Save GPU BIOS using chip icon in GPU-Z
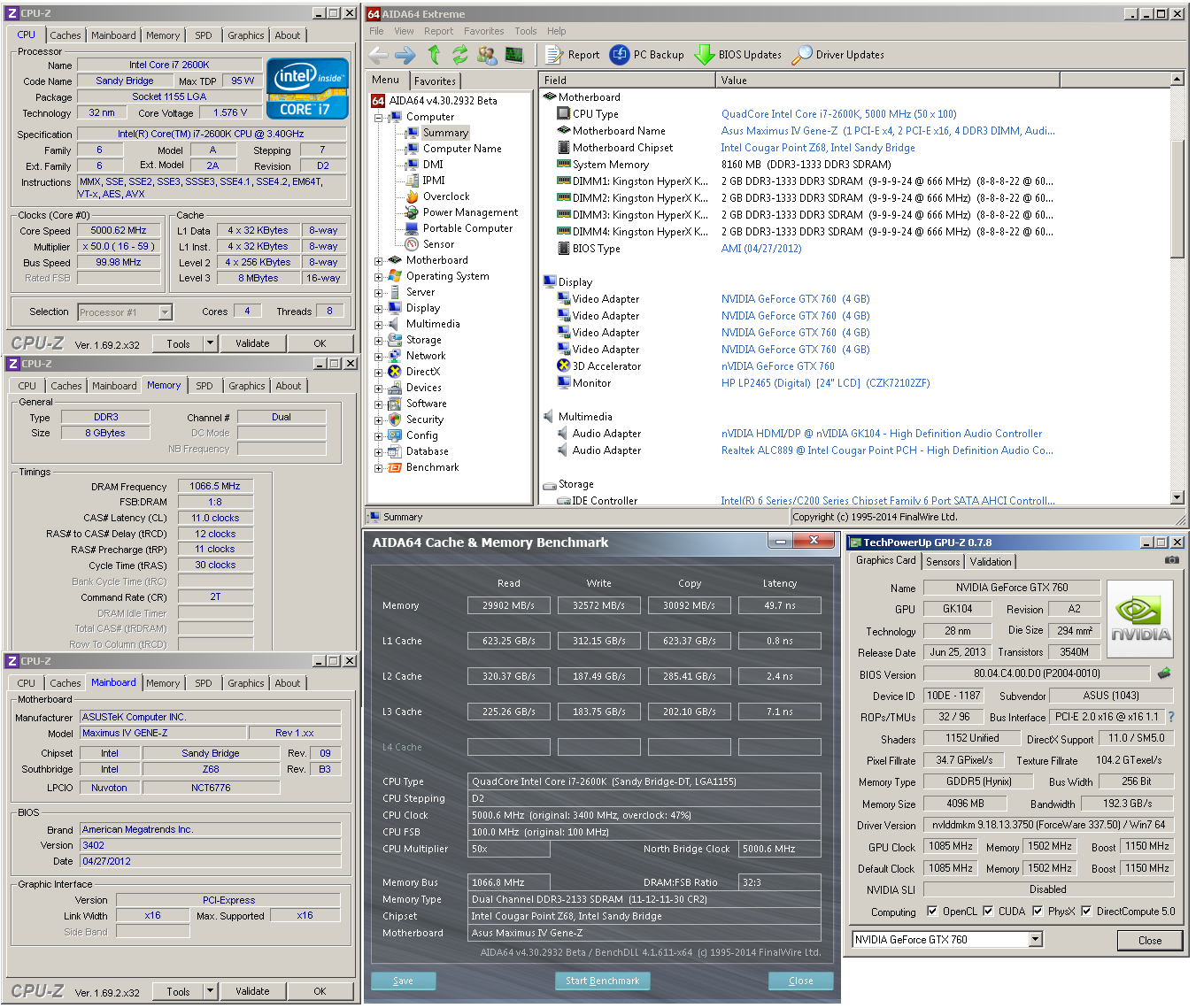 click(1164, 673)
